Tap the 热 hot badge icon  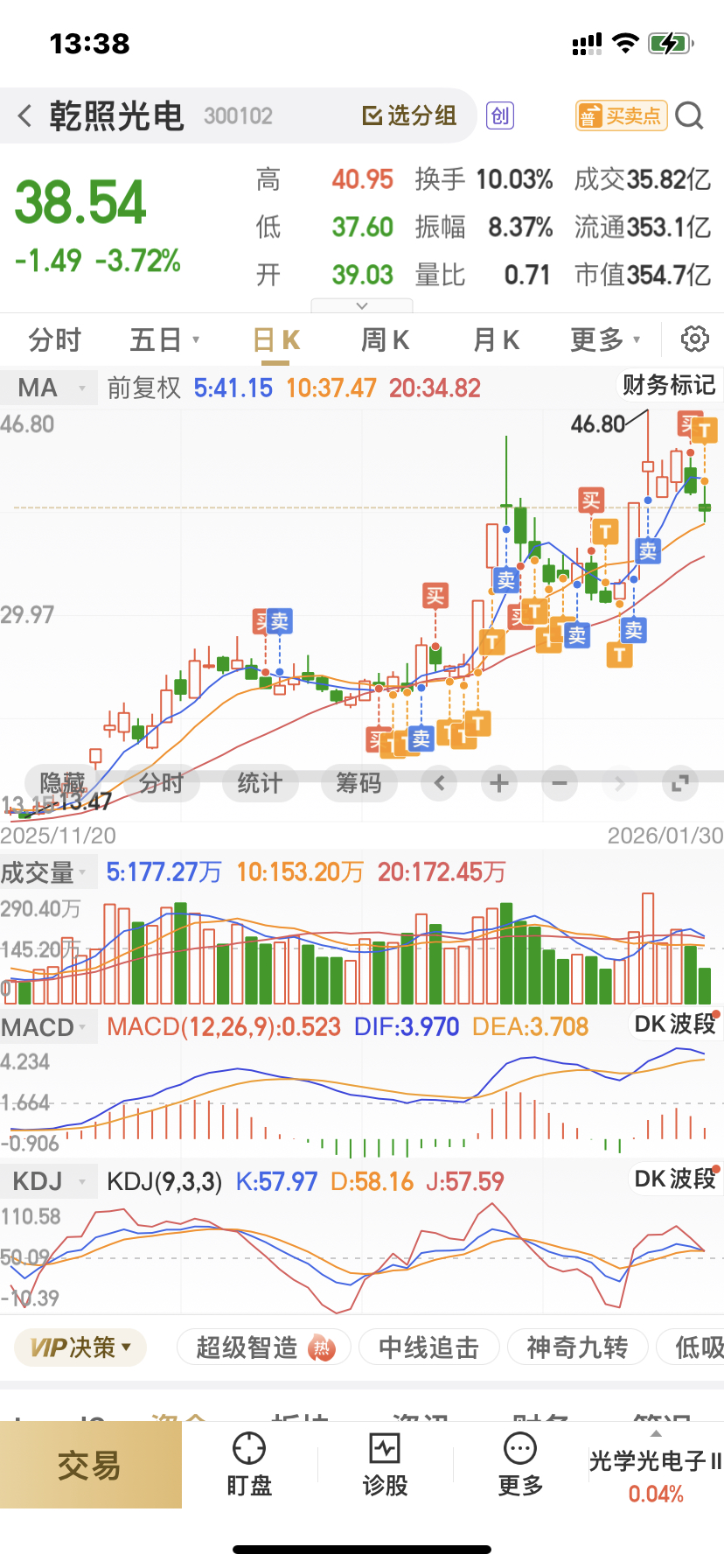pyautogui.click(x=323, y=1348)
